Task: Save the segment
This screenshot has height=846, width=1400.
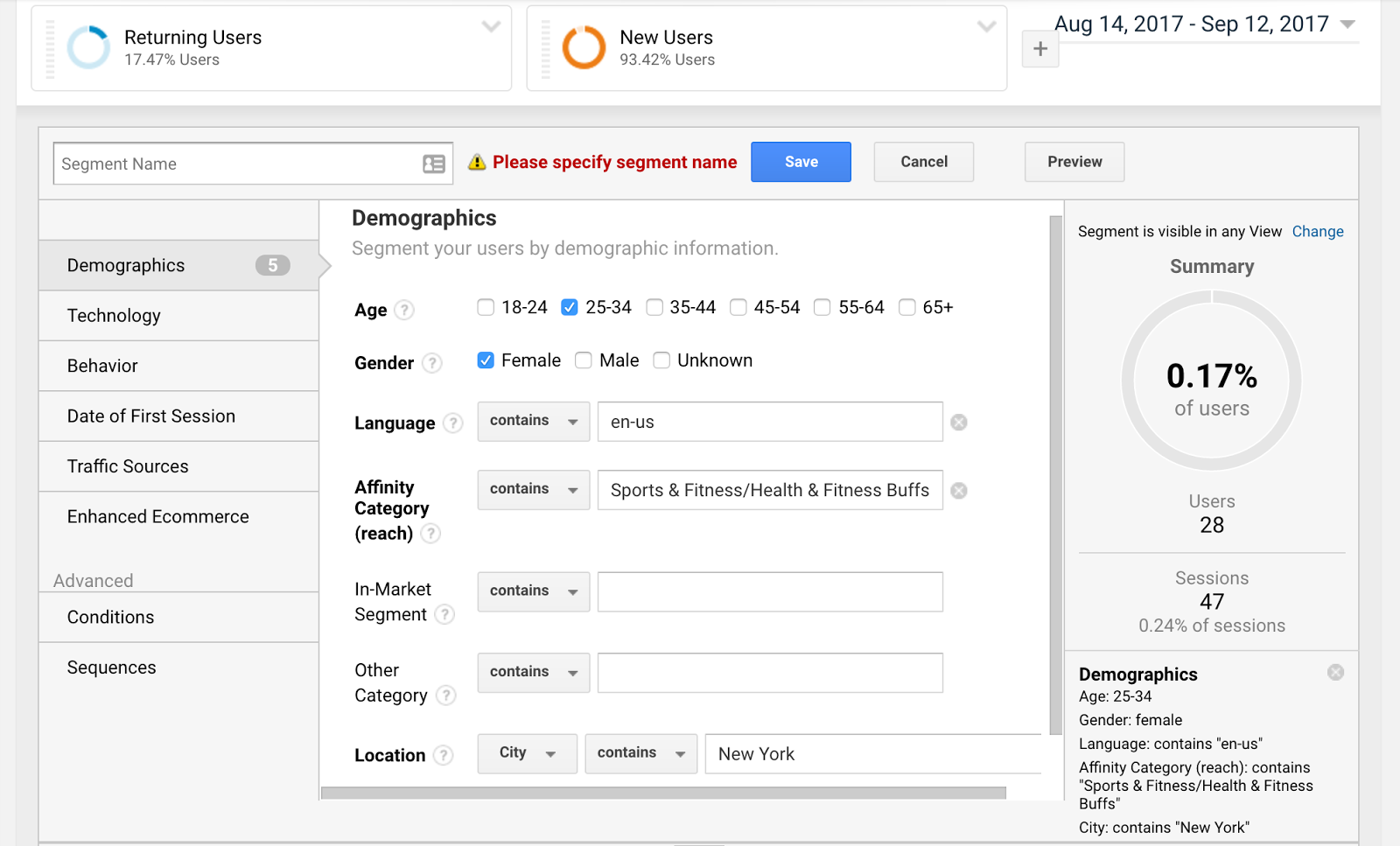Action: pyautogui.click(x=801, y=162)
